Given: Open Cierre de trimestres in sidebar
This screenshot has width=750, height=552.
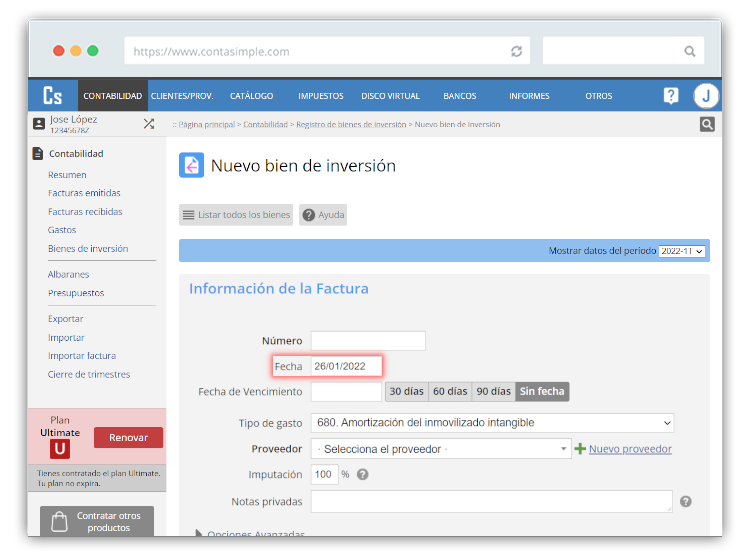Looking at the screenshot, I should (x=88, y=374).
